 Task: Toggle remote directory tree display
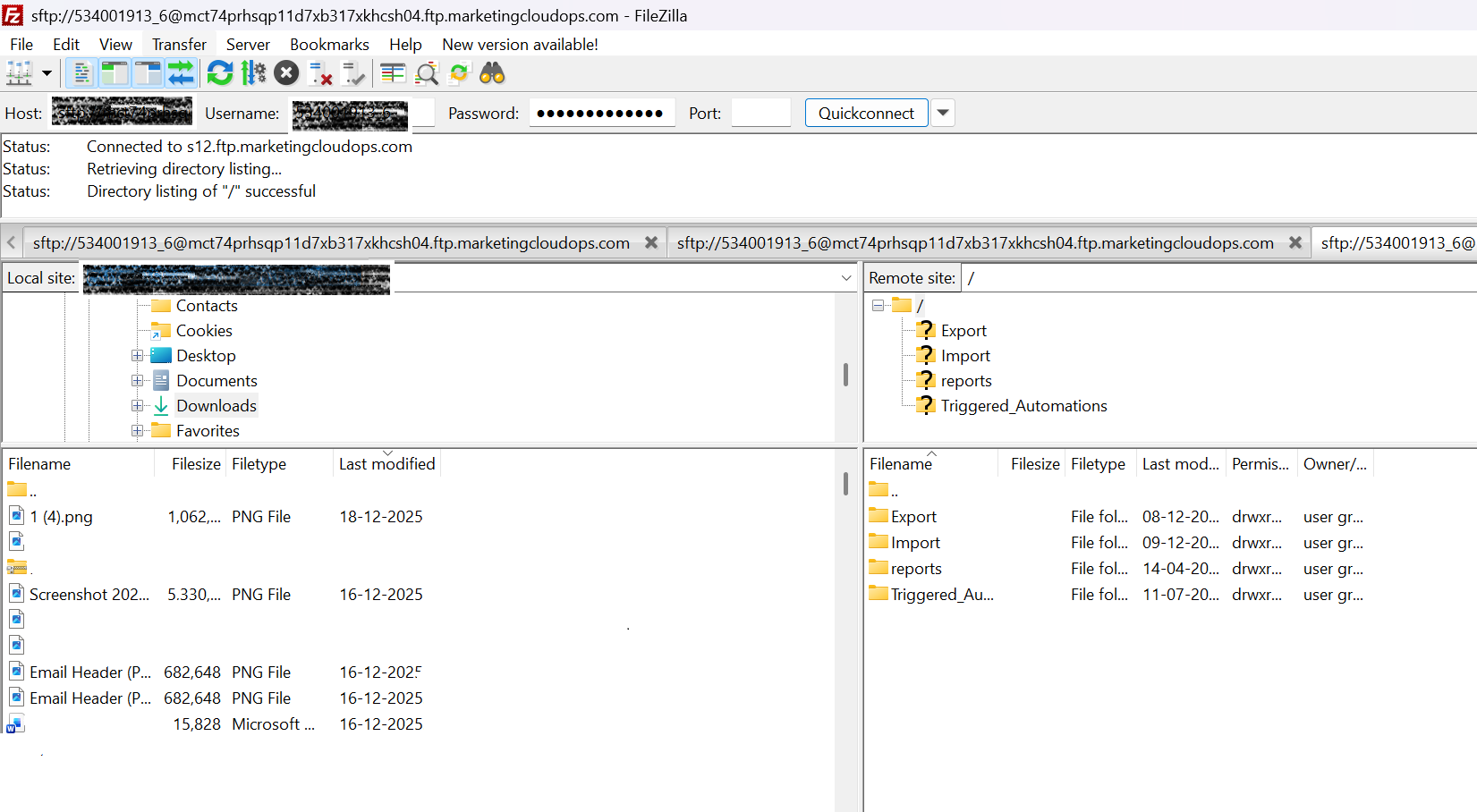point(148,73)
